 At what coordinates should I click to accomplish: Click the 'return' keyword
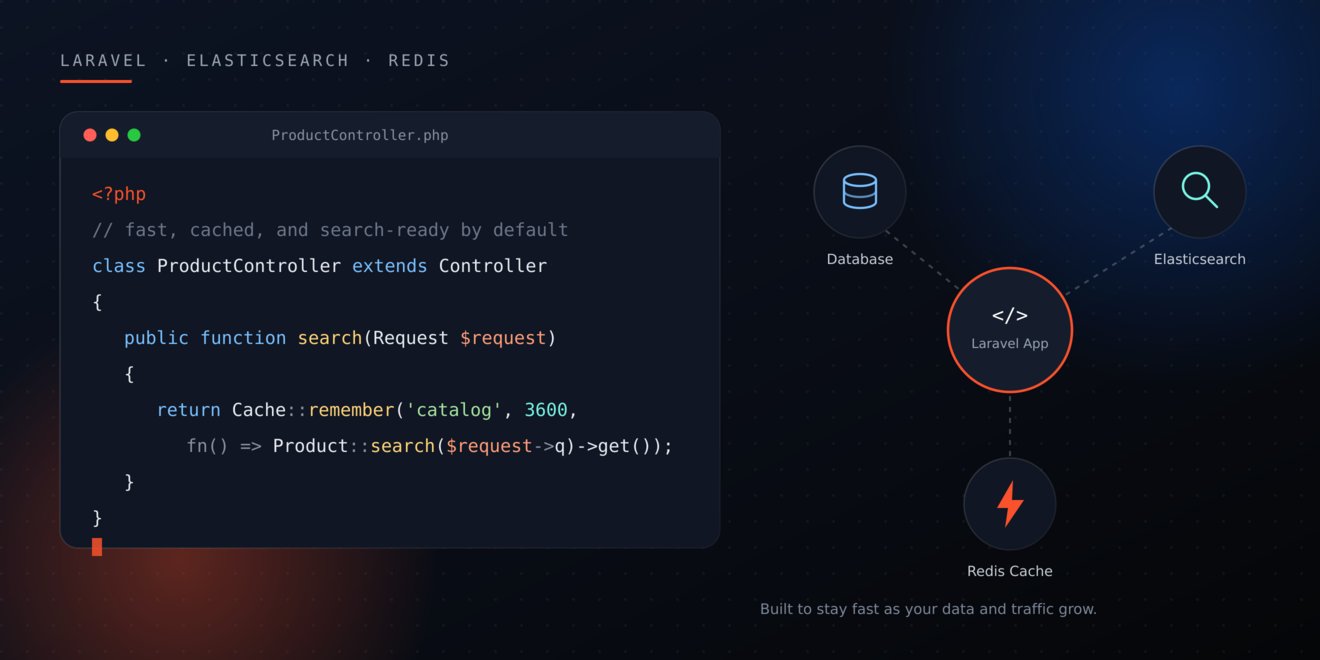189,410
